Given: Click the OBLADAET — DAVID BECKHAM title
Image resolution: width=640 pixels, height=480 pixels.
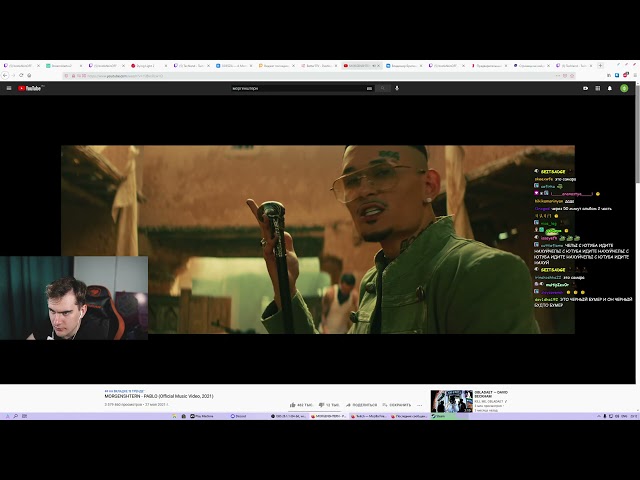Looking at the screenshot, I should (x=491, y=394).
